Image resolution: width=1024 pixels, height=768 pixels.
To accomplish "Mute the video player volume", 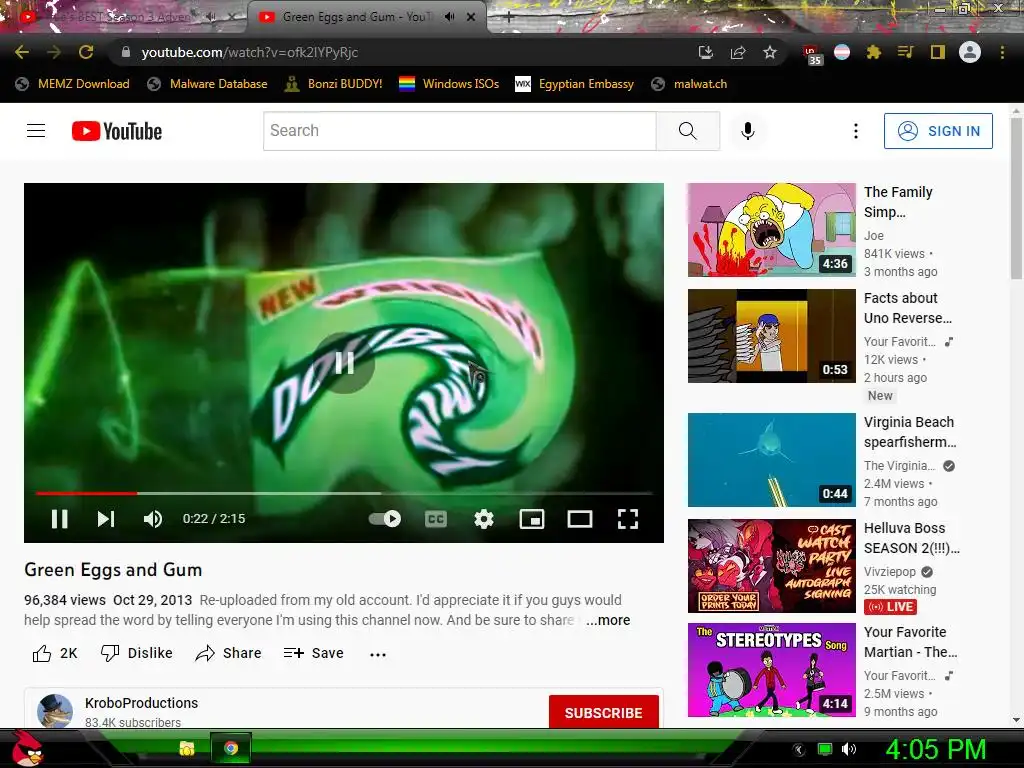I will click(x=153, y=519).
